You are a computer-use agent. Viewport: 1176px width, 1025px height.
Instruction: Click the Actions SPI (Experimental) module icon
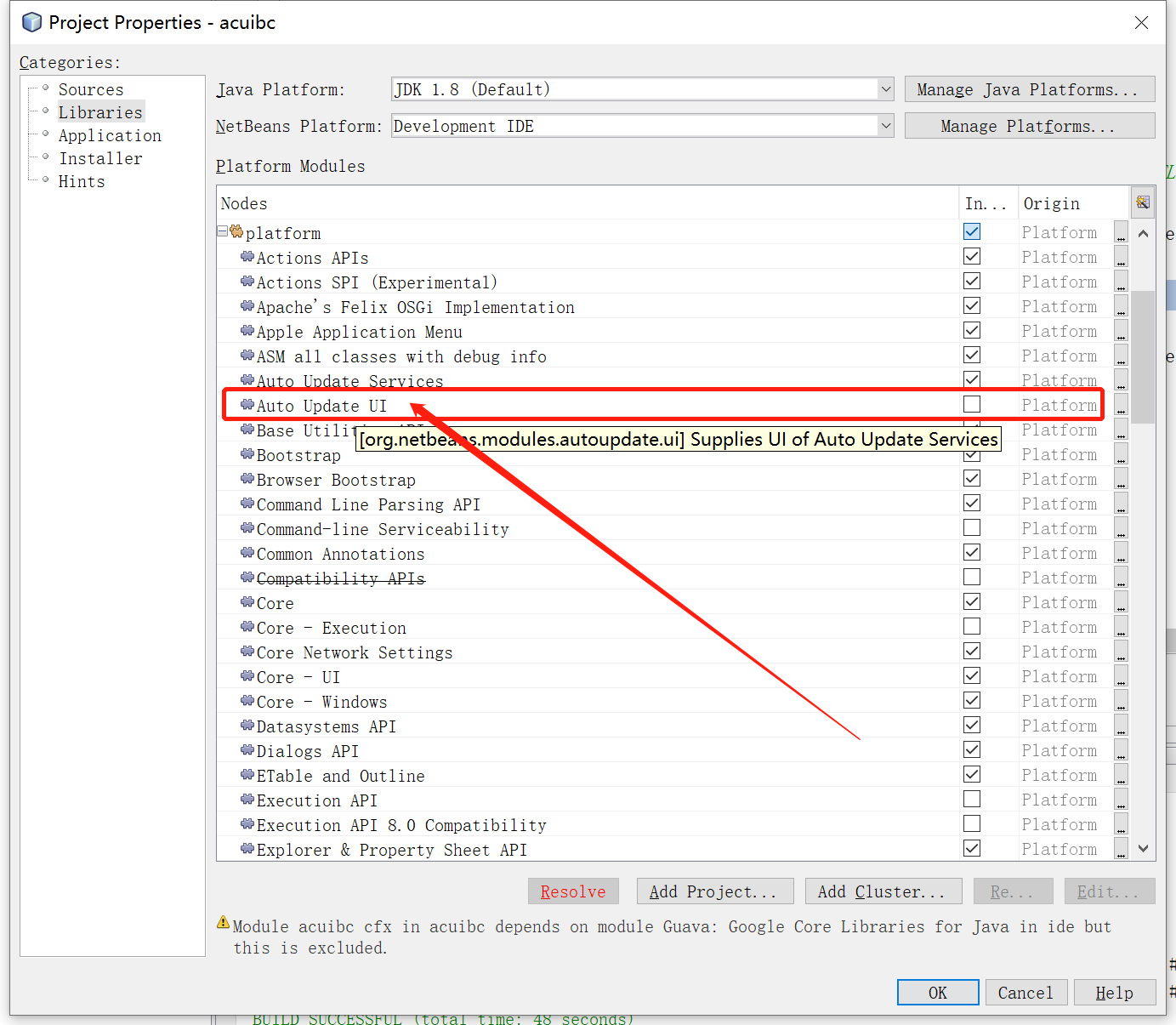tap(247, 282)
